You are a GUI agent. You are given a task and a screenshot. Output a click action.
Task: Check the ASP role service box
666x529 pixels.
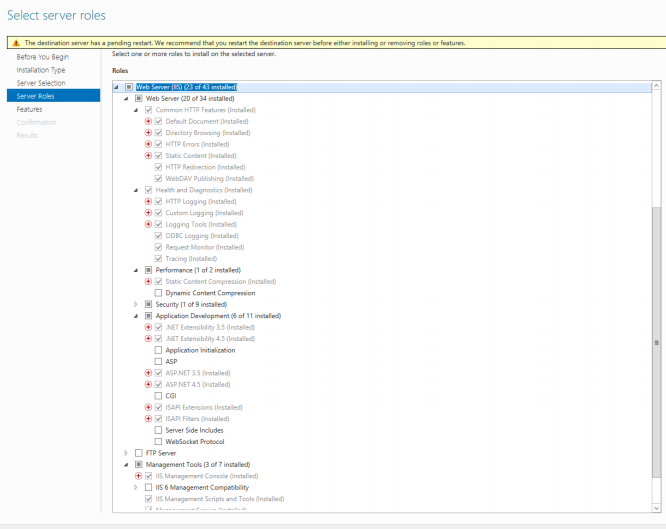click(158, 362)
